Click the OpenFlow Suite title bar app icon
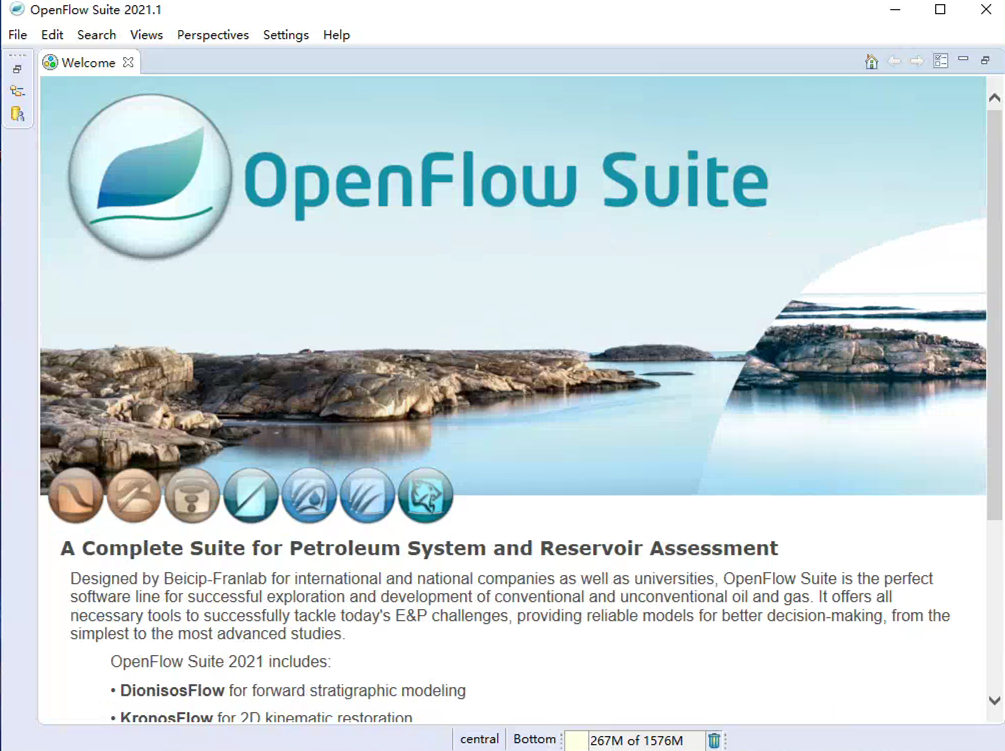This screenshot has height=751, width=1005. tap(16, 10)
